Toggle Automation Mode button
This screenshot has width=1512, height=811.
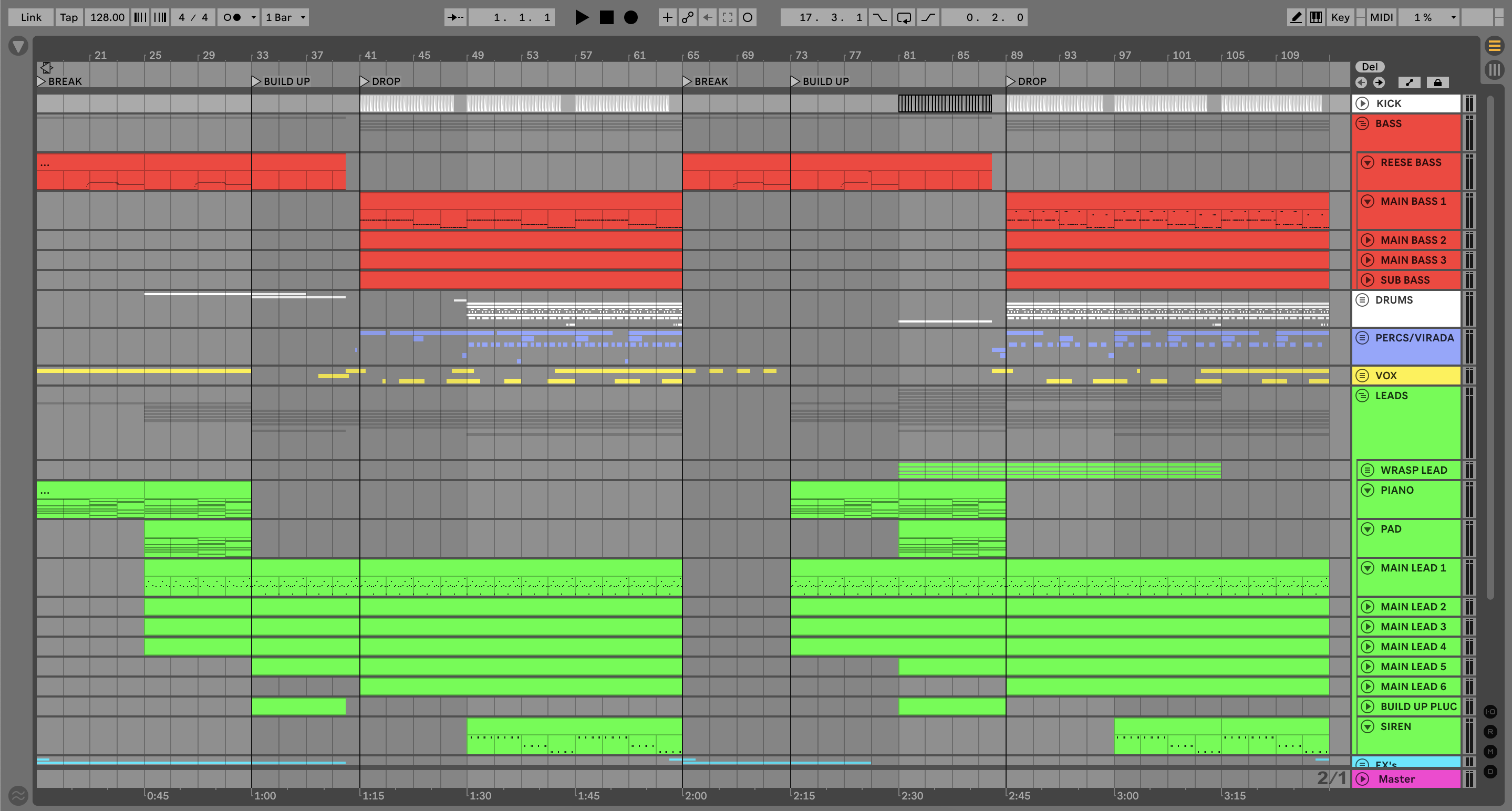pyautogui.click(x=1409, y=83)
